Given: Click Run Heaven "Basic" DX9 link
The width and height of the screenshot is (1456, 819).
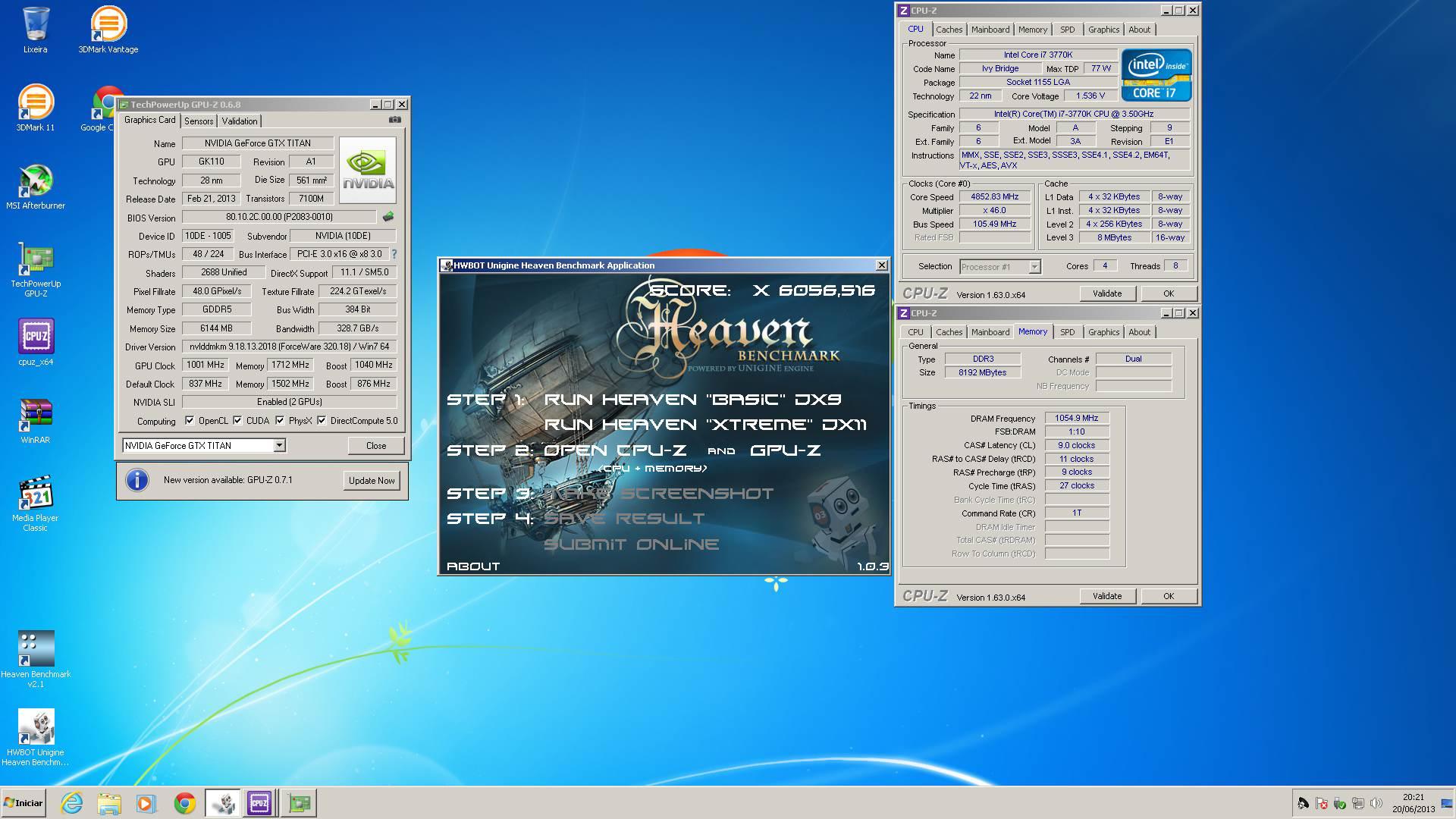Looking at the screenshot, I should tap(692, 400).
